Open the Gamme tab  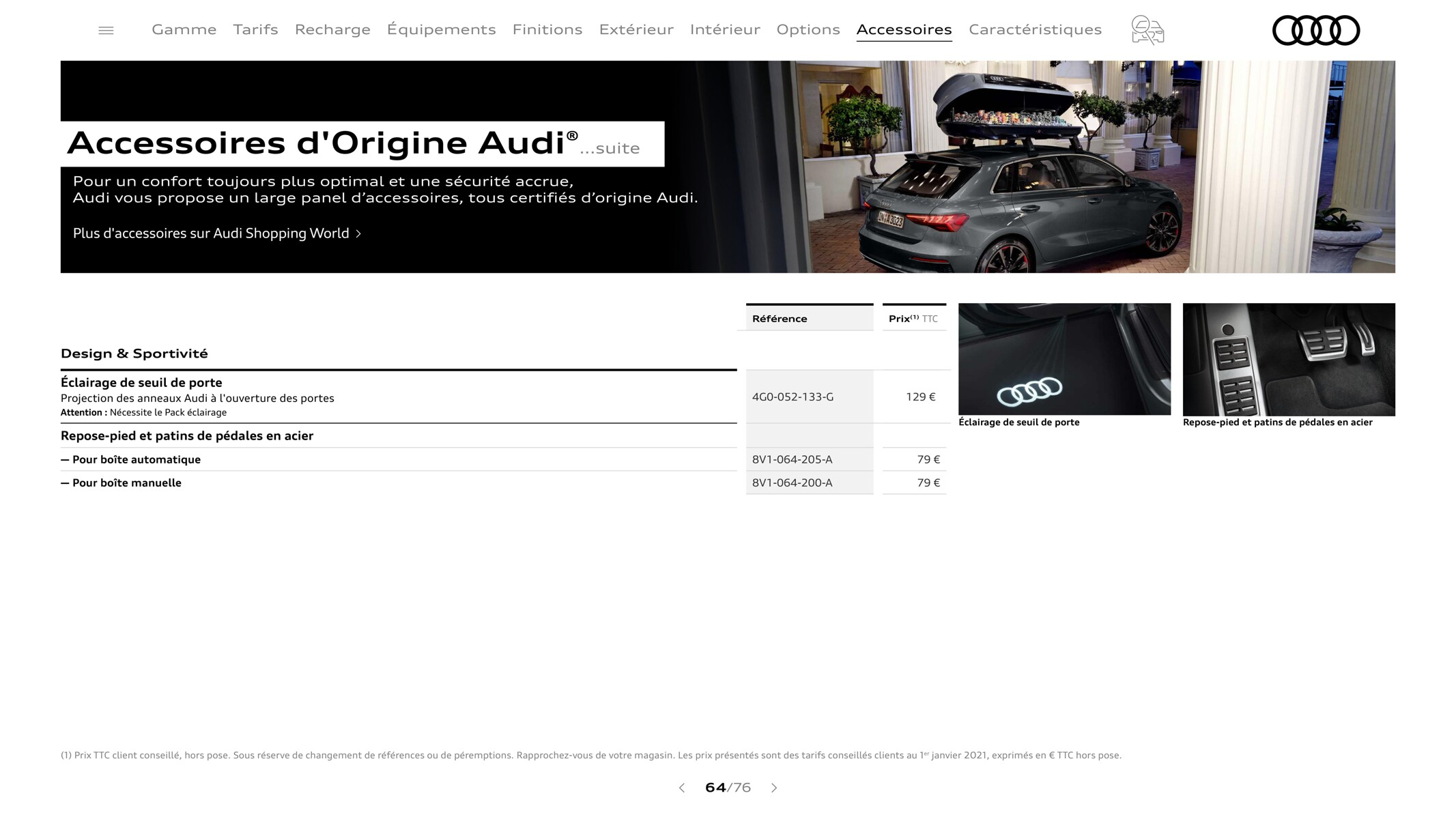[184, 29]
